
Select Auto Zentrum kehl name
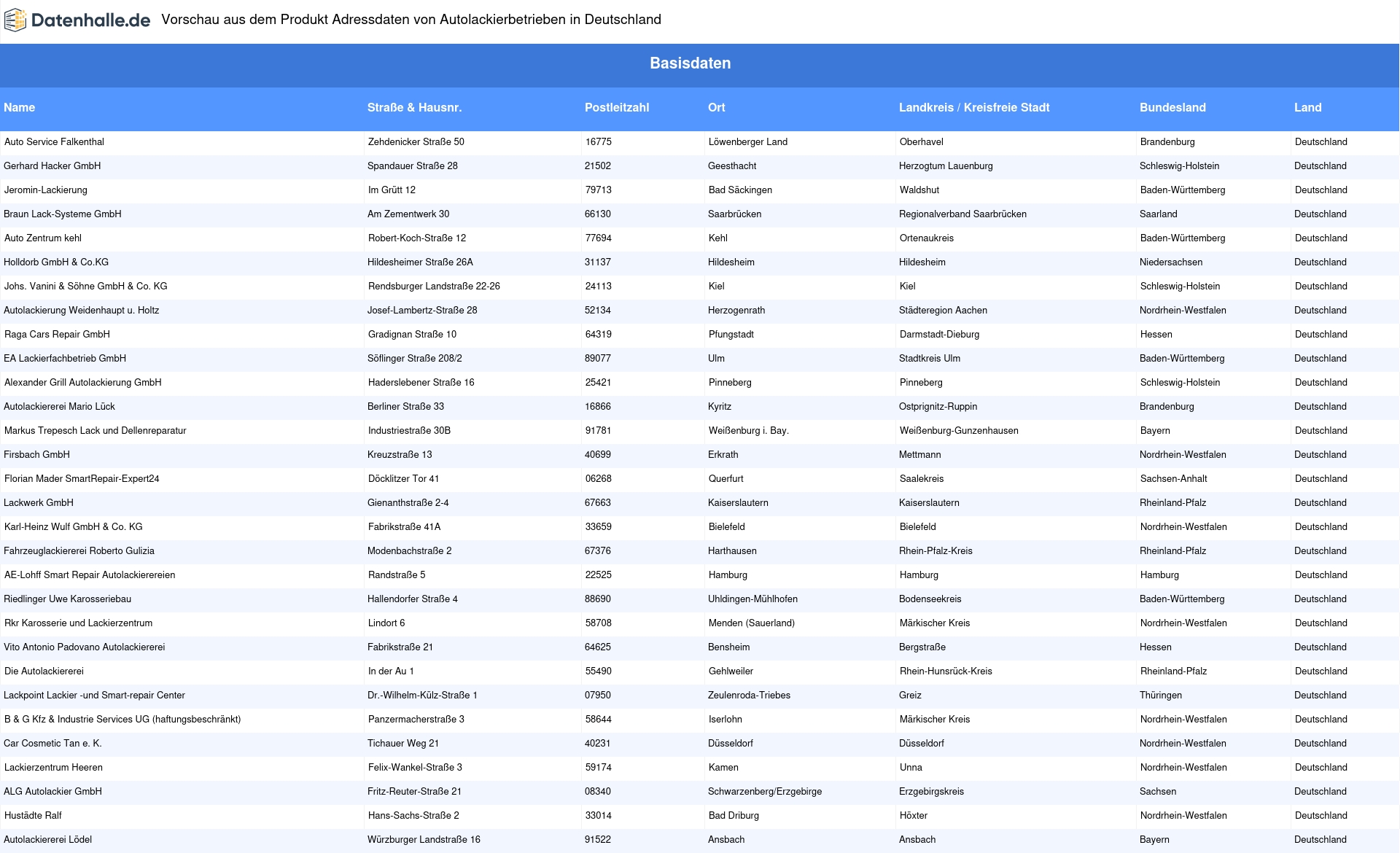coord(43,238)
